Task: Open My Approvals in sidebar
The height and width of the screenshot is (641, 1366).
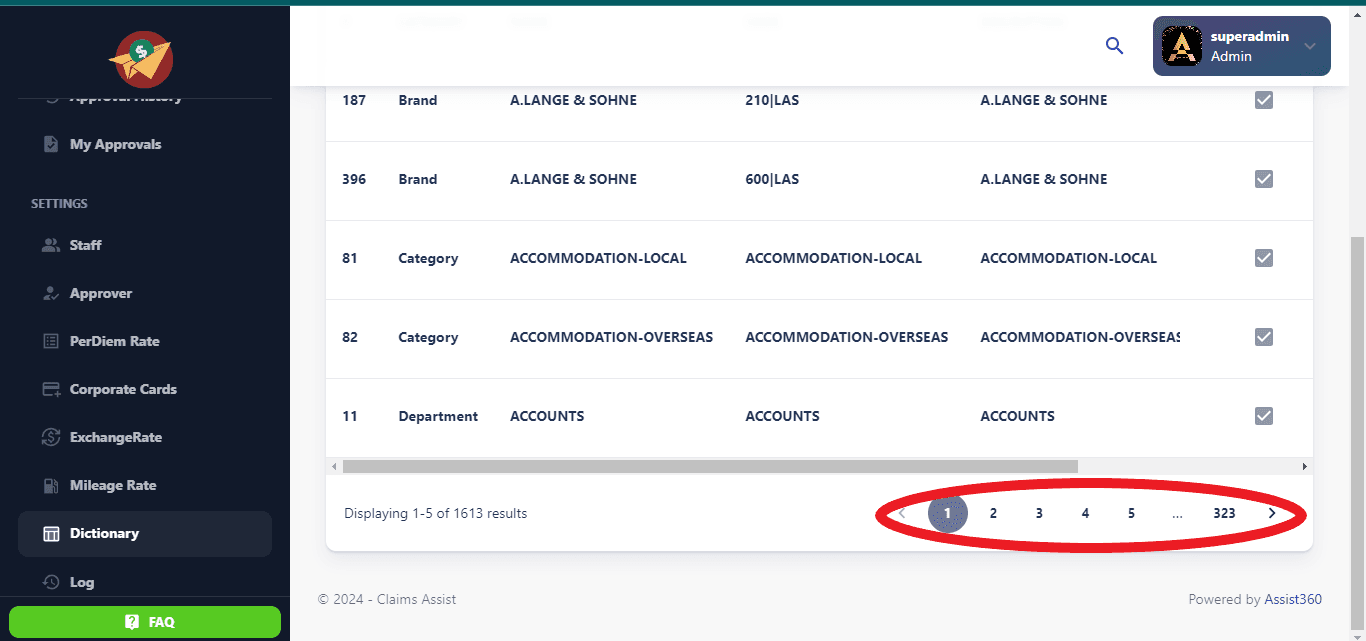Action: point(115,144)
